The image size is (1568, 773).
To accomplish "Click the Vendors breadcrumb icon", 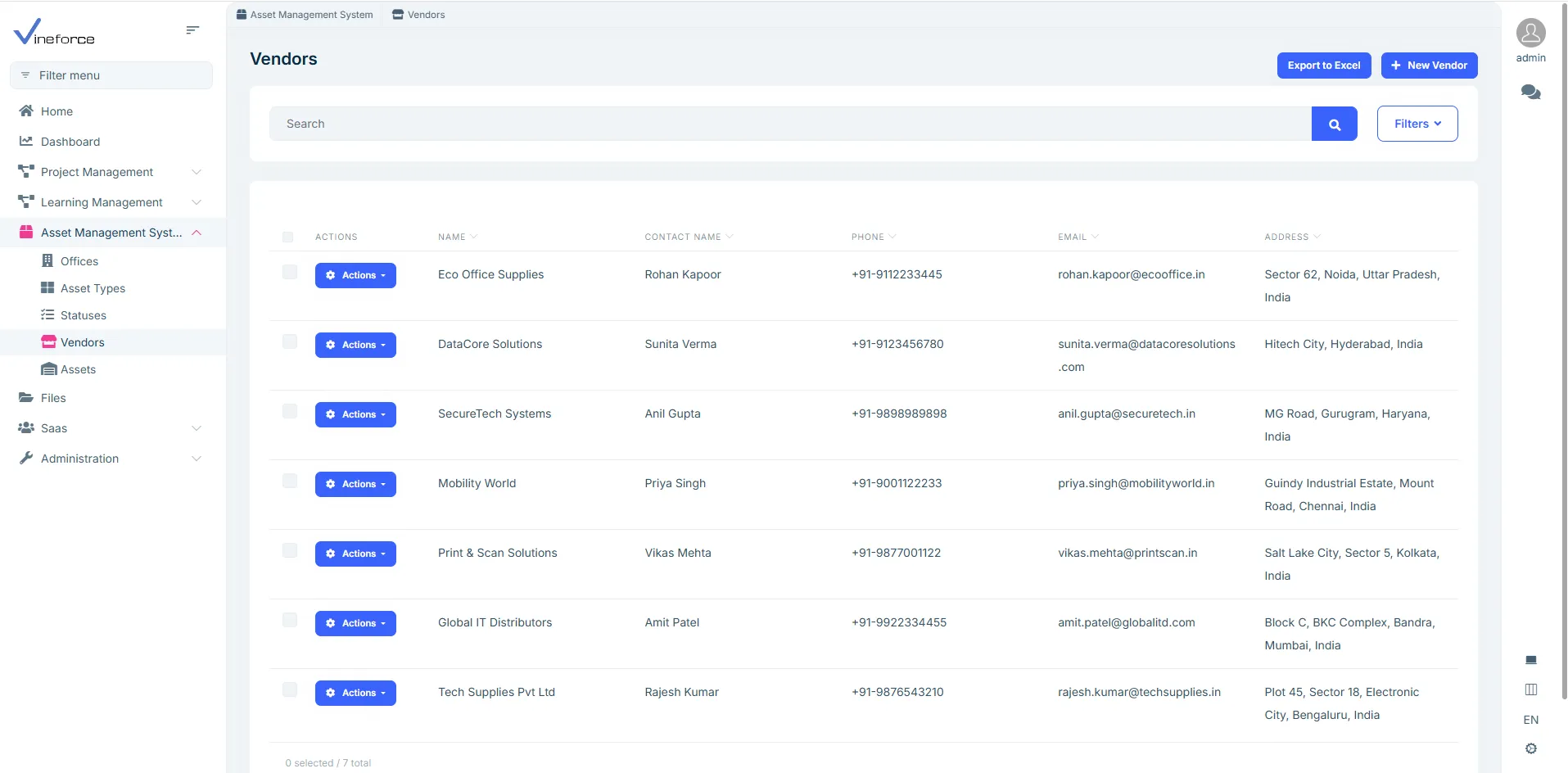I will [x=398, y=14].
